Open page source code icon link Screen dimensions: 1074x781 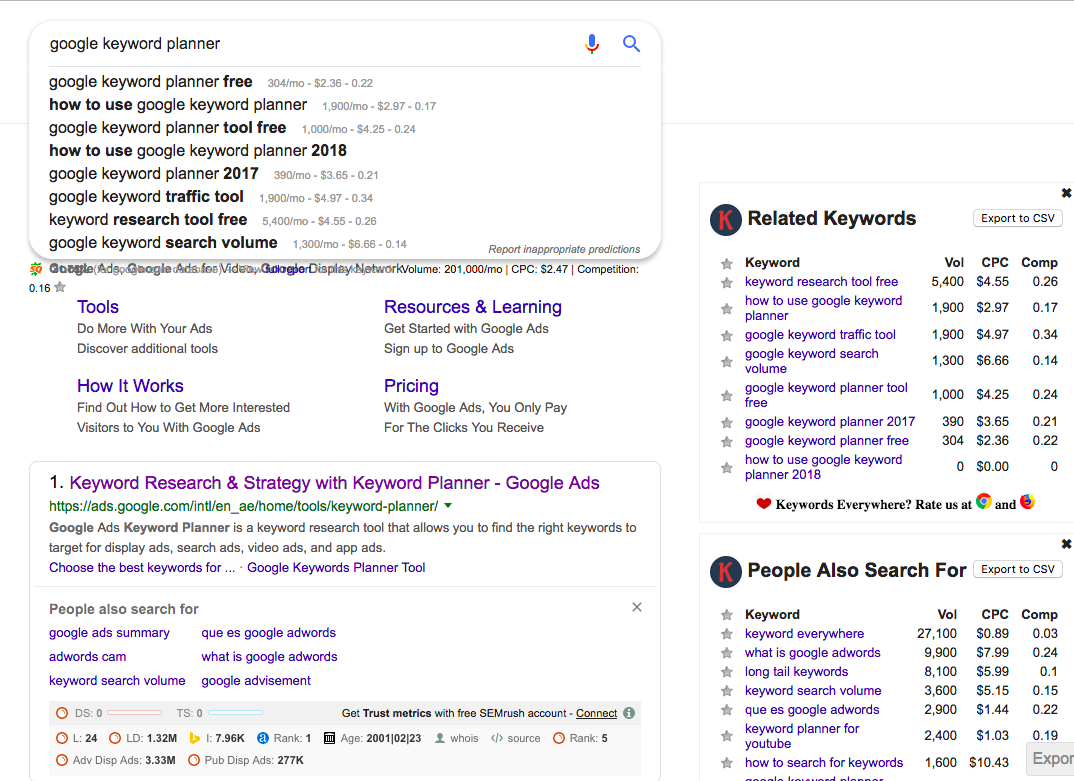497,738
